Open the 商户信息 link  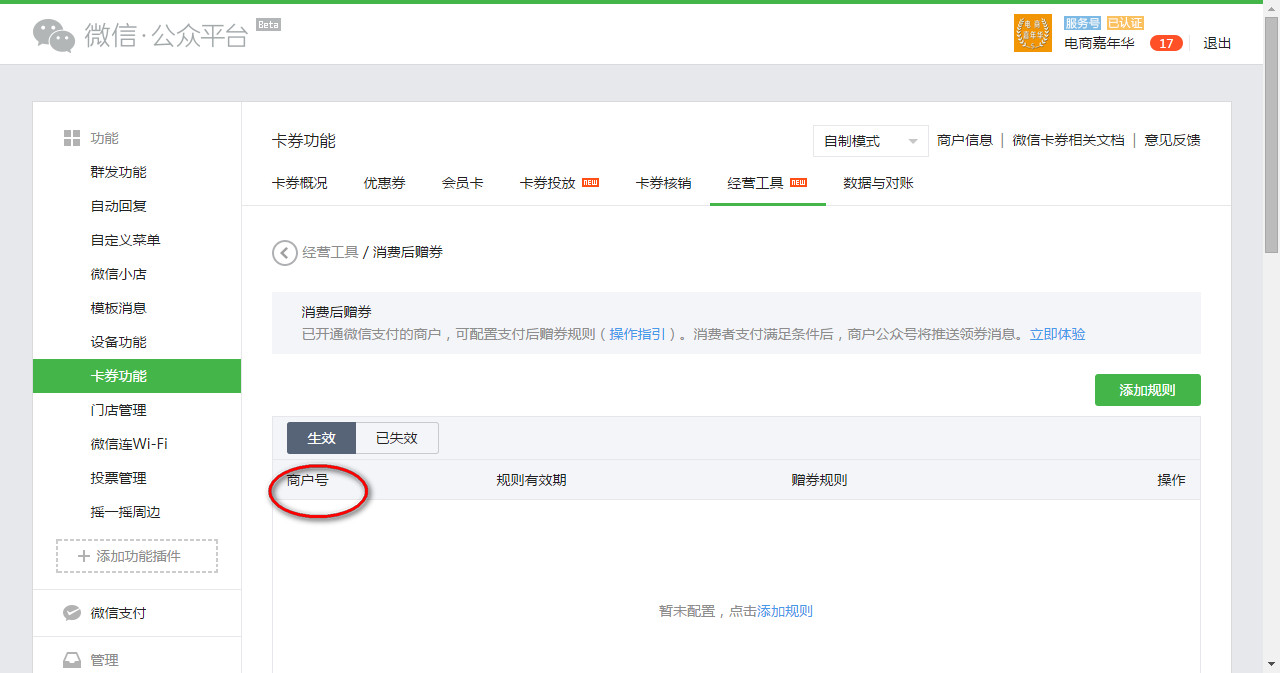(965, 141)
